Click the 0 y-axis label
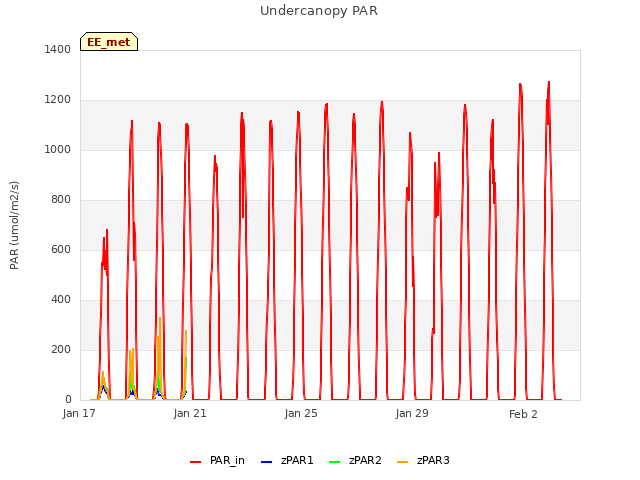 click(x=68, y=400)
